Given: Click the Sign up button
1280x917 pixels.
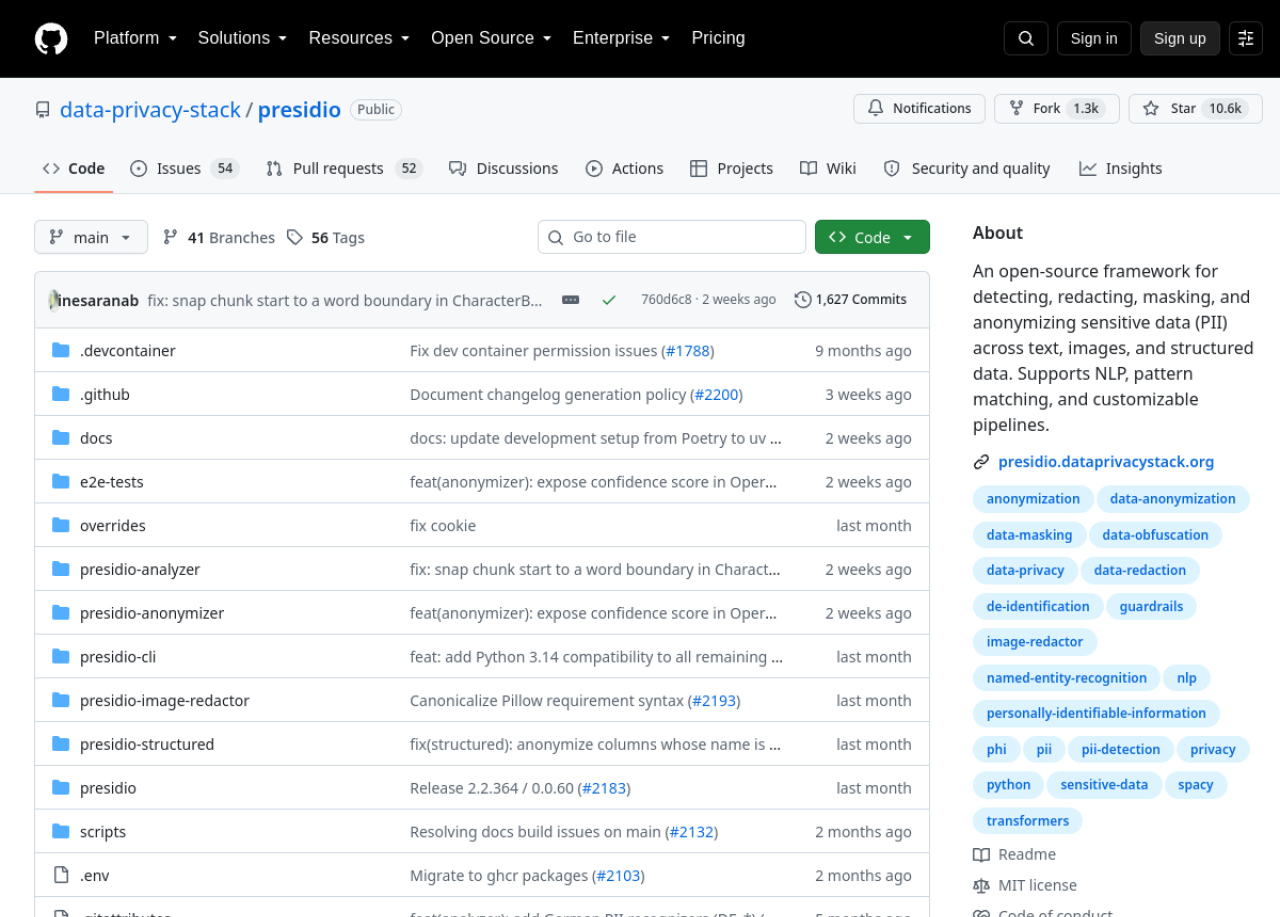Looking at the screenshot, I should click(1180, 38).
